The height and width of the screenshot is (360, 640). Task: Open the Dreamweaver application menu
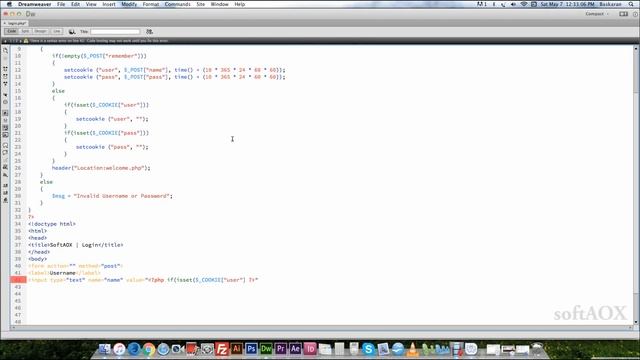pyautogui.click(x=35, y=4)
